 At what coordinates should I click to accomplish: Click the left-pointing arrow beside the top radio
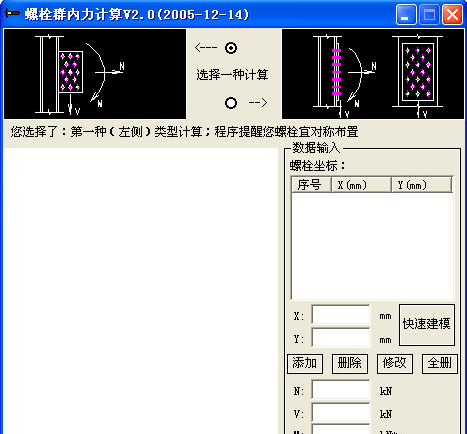(206, 48)
